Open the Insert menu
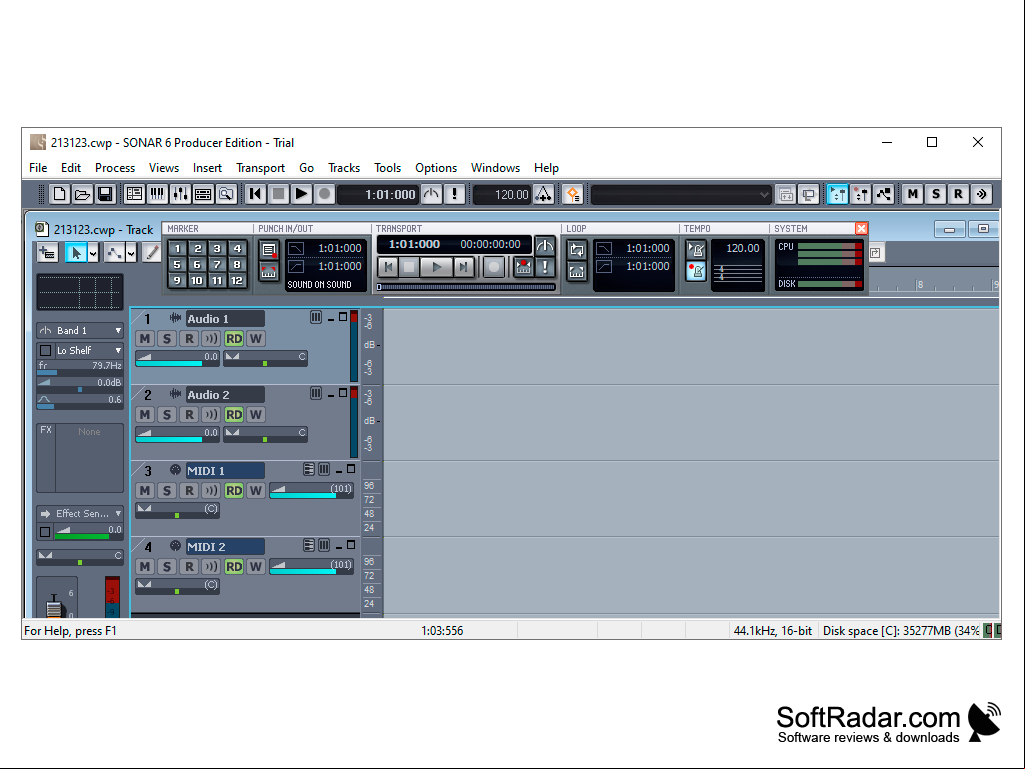The image size is (1025, 769). click(207, 168)
